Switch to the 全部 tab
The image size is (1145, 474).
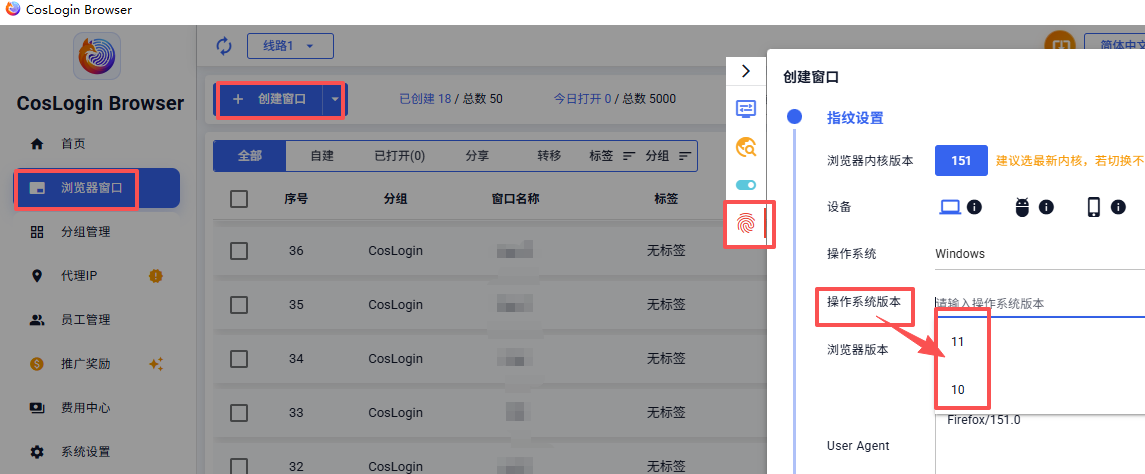tap(250, 156)
